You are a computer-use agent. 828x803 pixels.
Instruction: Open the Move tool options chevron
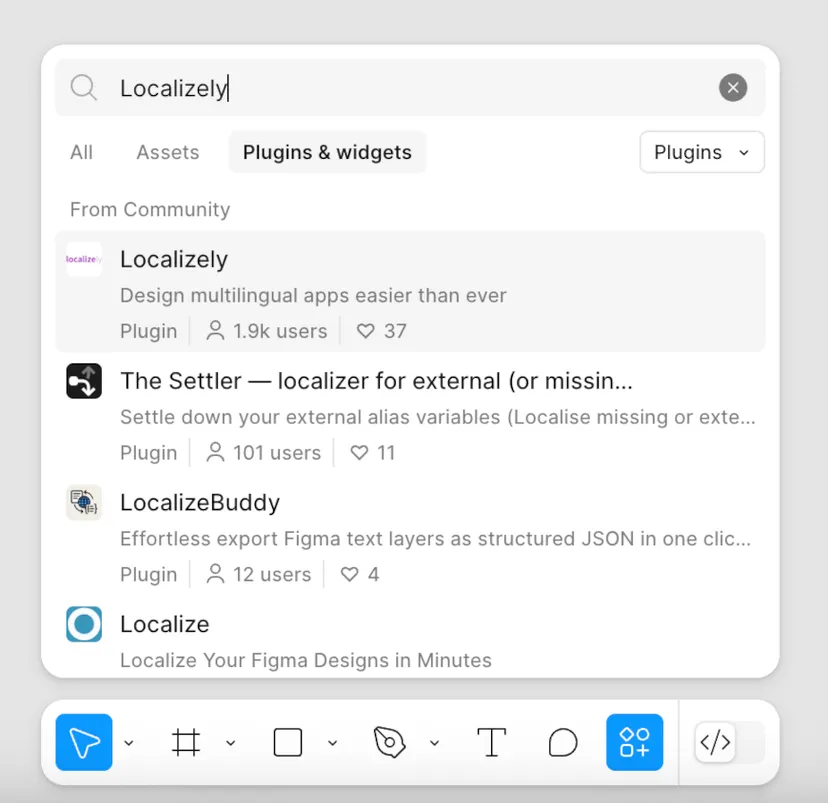[x=129, y=743]
